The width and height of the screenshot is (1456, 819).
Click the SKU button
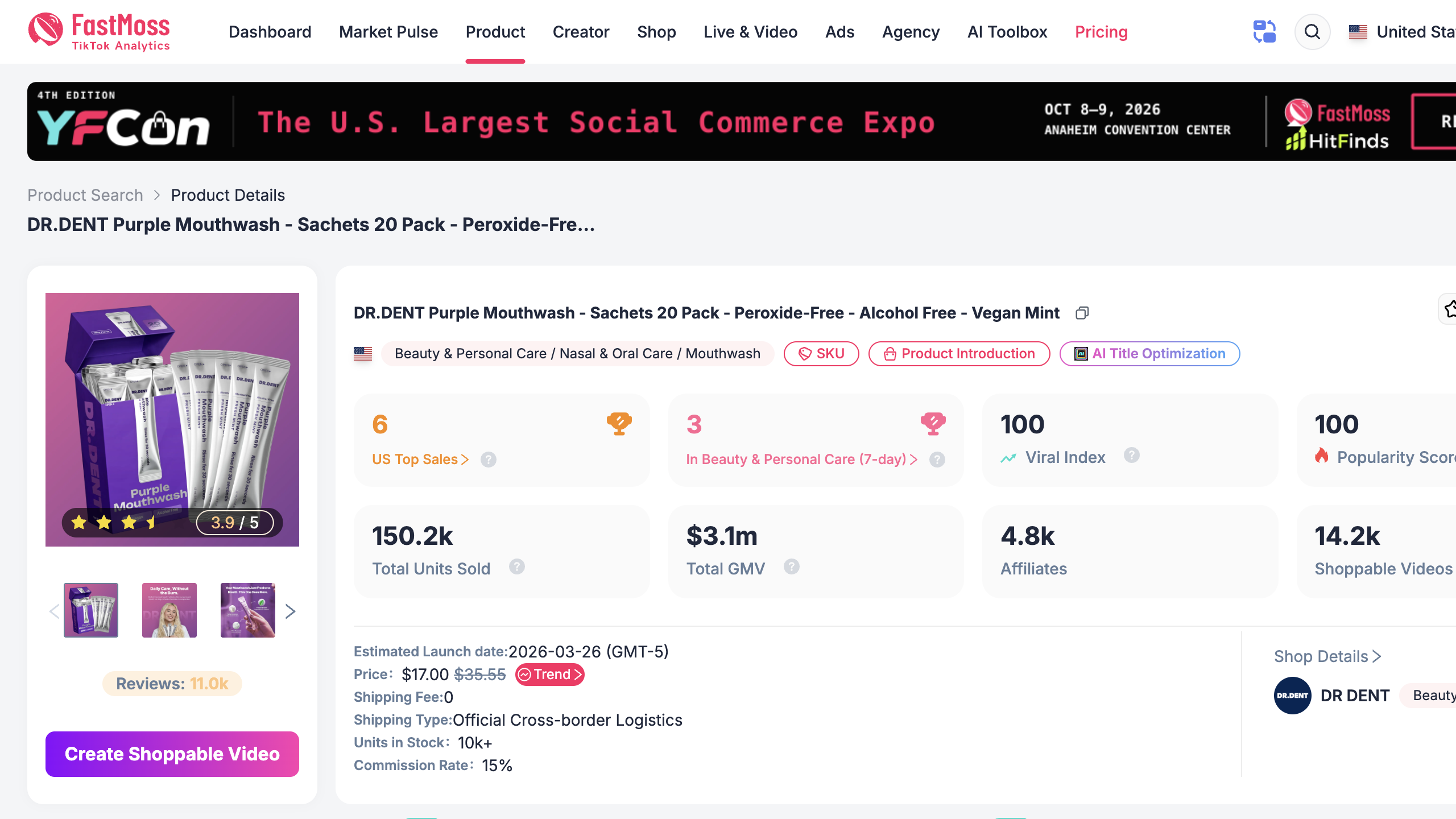pos(821,354)
